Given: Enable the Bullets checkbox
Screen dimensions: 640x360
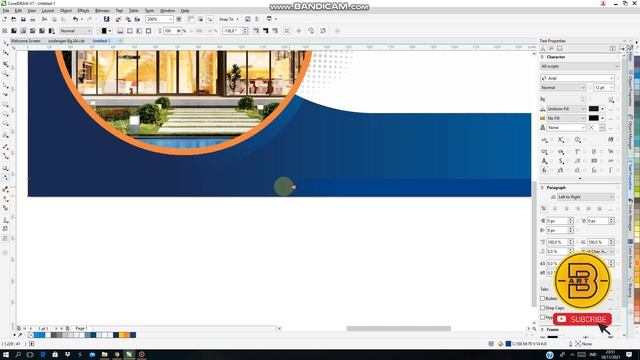Looking at the screenshot, I should pyautogui.click(x=543, y=299).
